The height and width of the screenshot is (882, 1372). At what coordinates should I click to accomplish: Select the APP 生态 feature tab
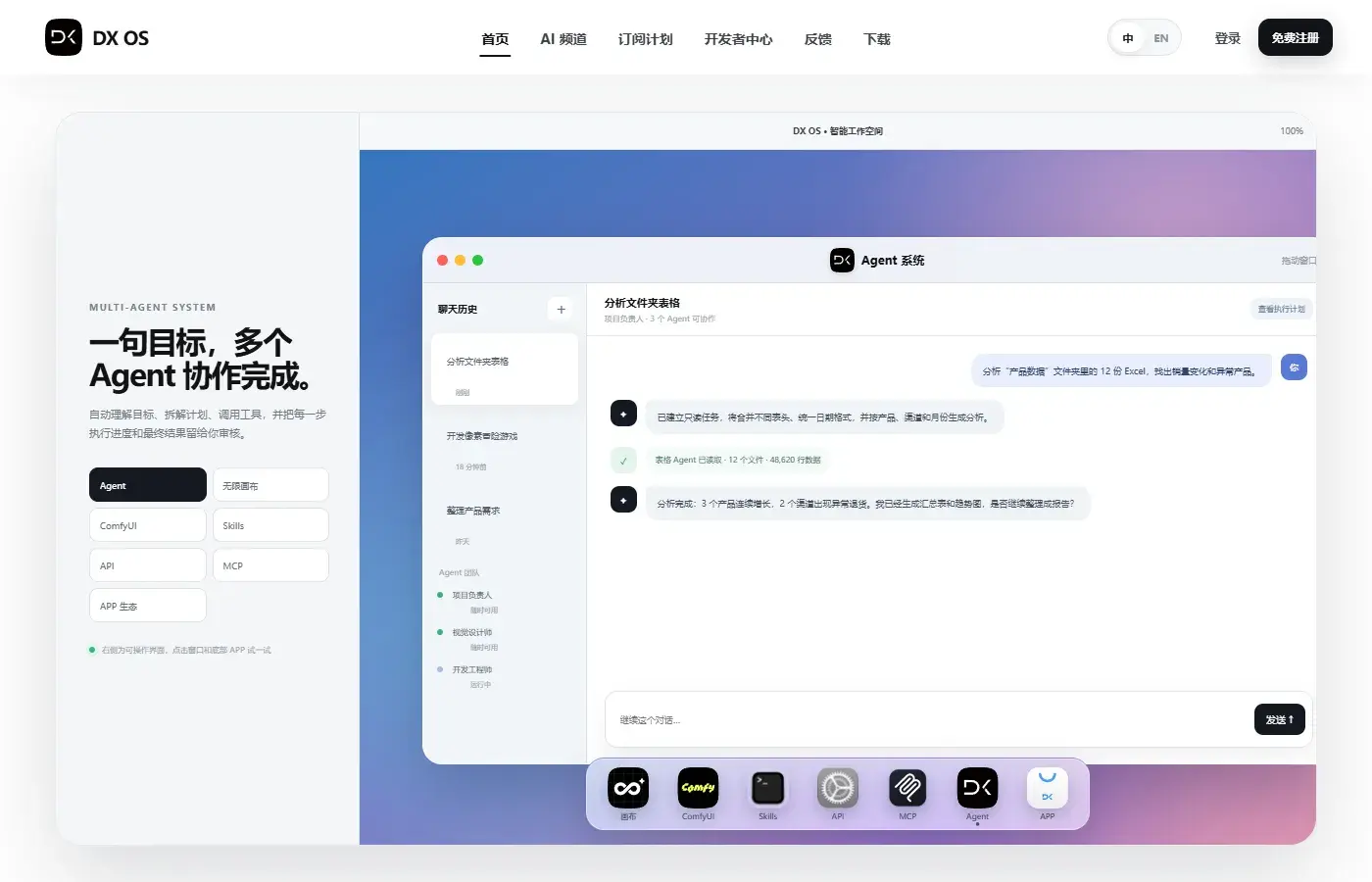148,606
